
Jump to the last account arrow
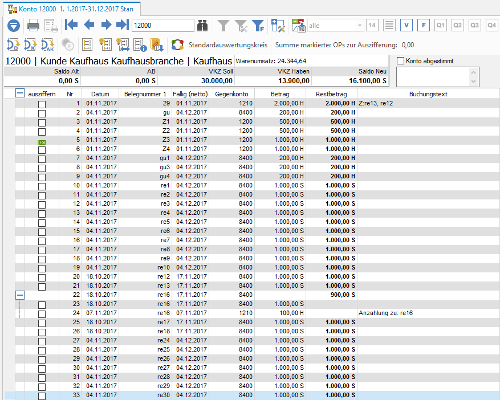[x=122, y=25]
